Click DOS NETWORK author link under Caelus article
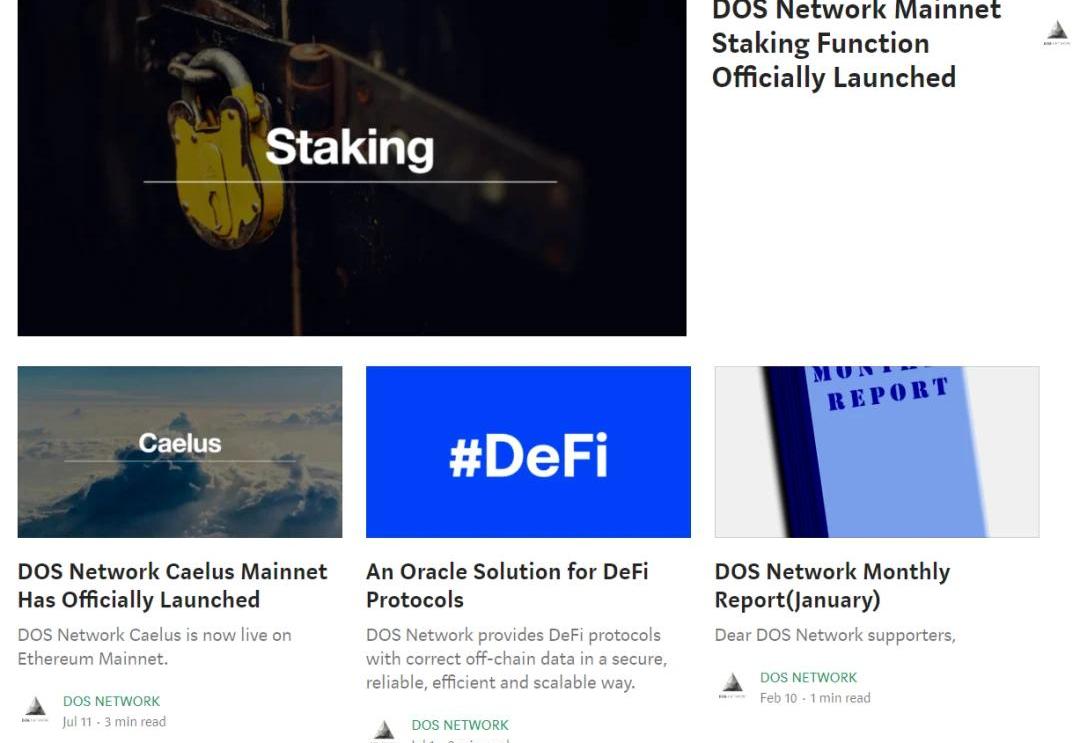This screenshot has height=743, width=1080. (x=112, y=701)
